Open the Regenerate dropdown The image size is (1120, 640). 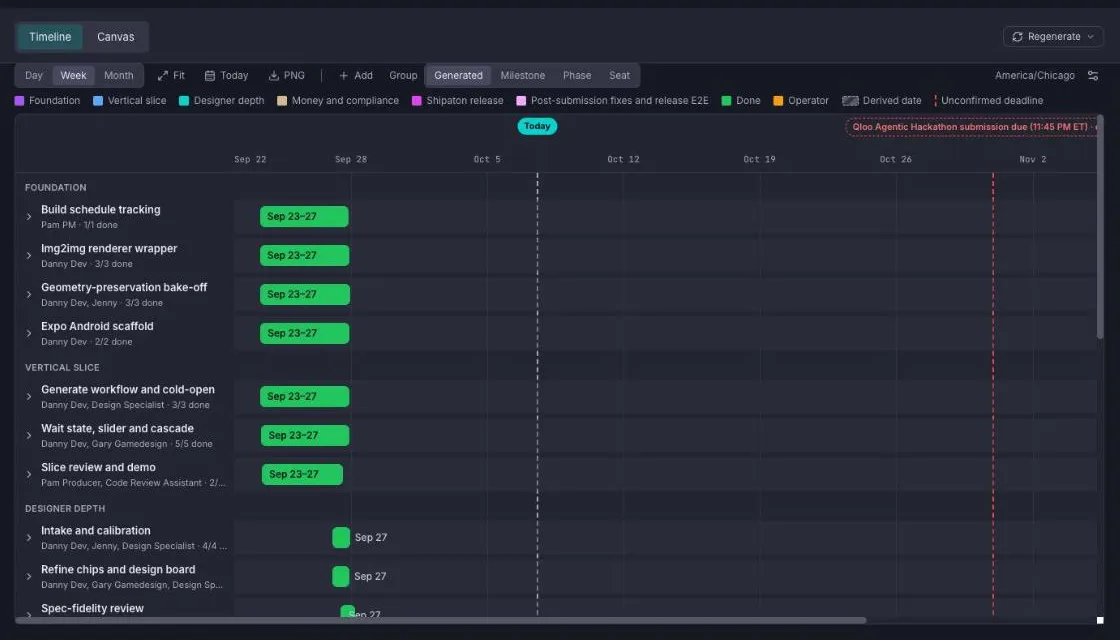tap(1054, 36)
